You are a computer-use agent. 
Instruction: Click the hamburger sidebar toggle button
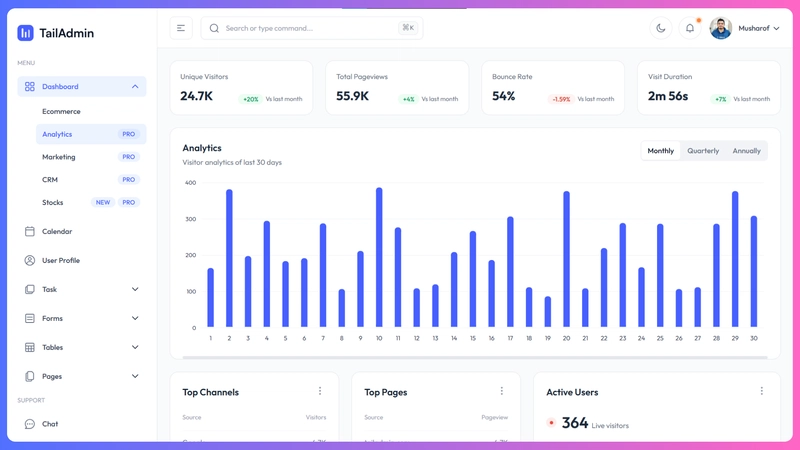tap(181, 28)
